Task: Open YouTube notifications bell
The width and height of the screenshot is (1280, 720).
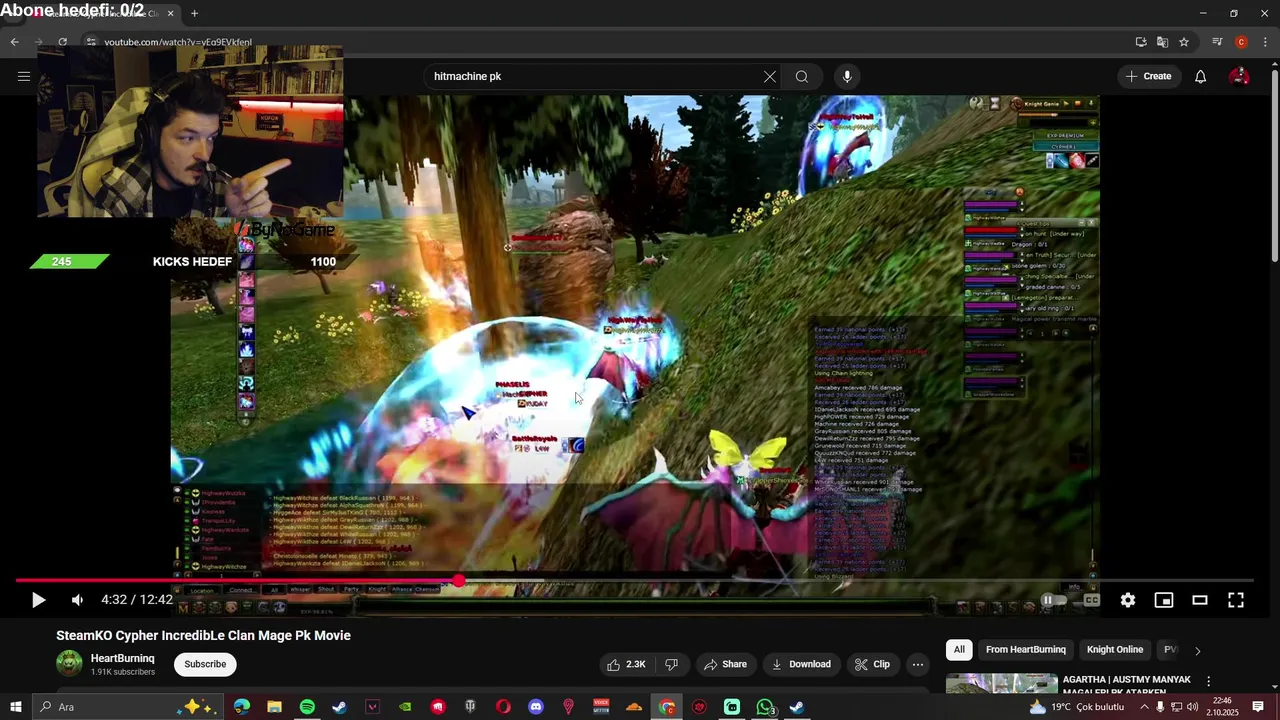Action: pyautogui.click(x=1201, y=76)
